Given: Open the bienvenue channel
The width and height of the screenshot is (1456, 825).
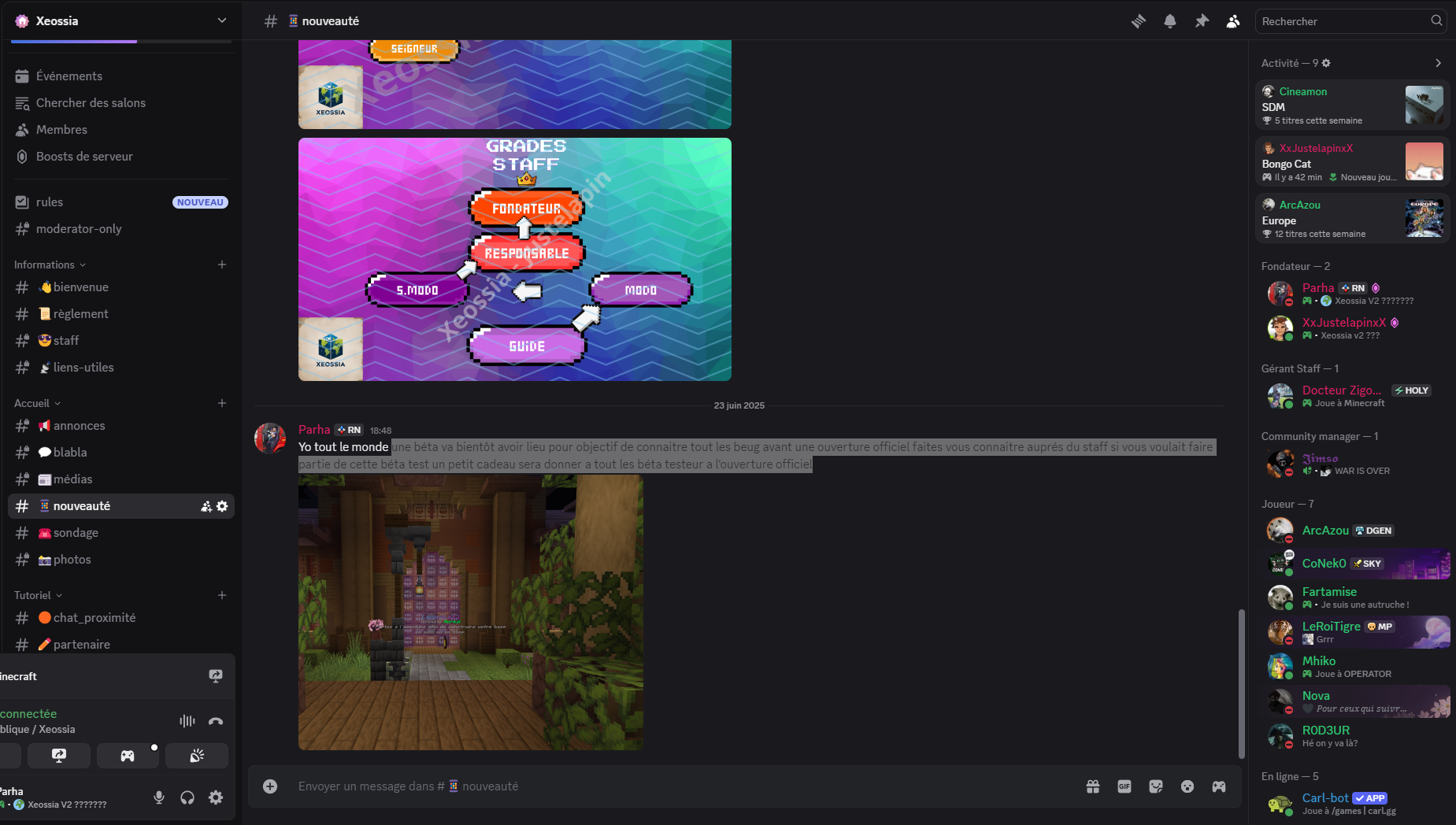Looking at the screenshot, I should coord(121,287).
